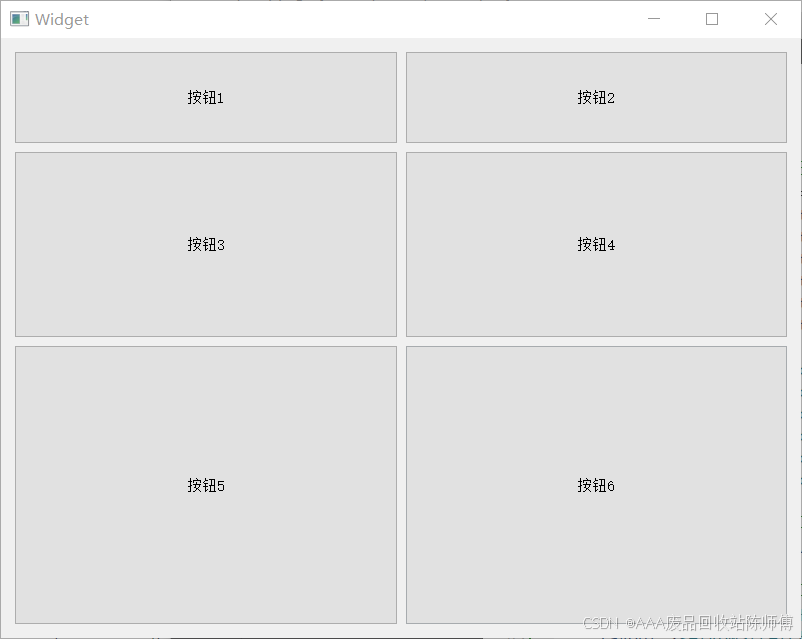The width and height of the screenshot is (802, 639).
Task: Click the 按钮1 button
Action: (206, 97)
